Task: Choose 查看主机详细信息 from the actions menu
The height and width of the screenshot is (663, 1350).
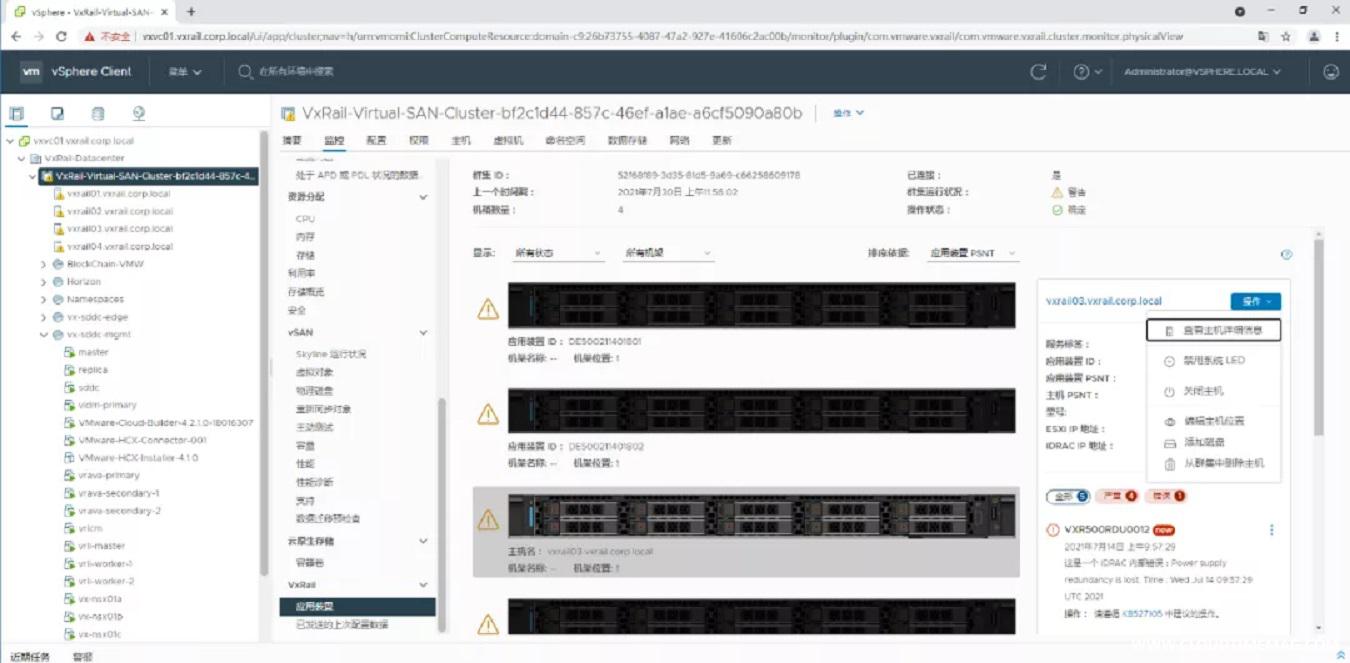Action: [1213, 330]
